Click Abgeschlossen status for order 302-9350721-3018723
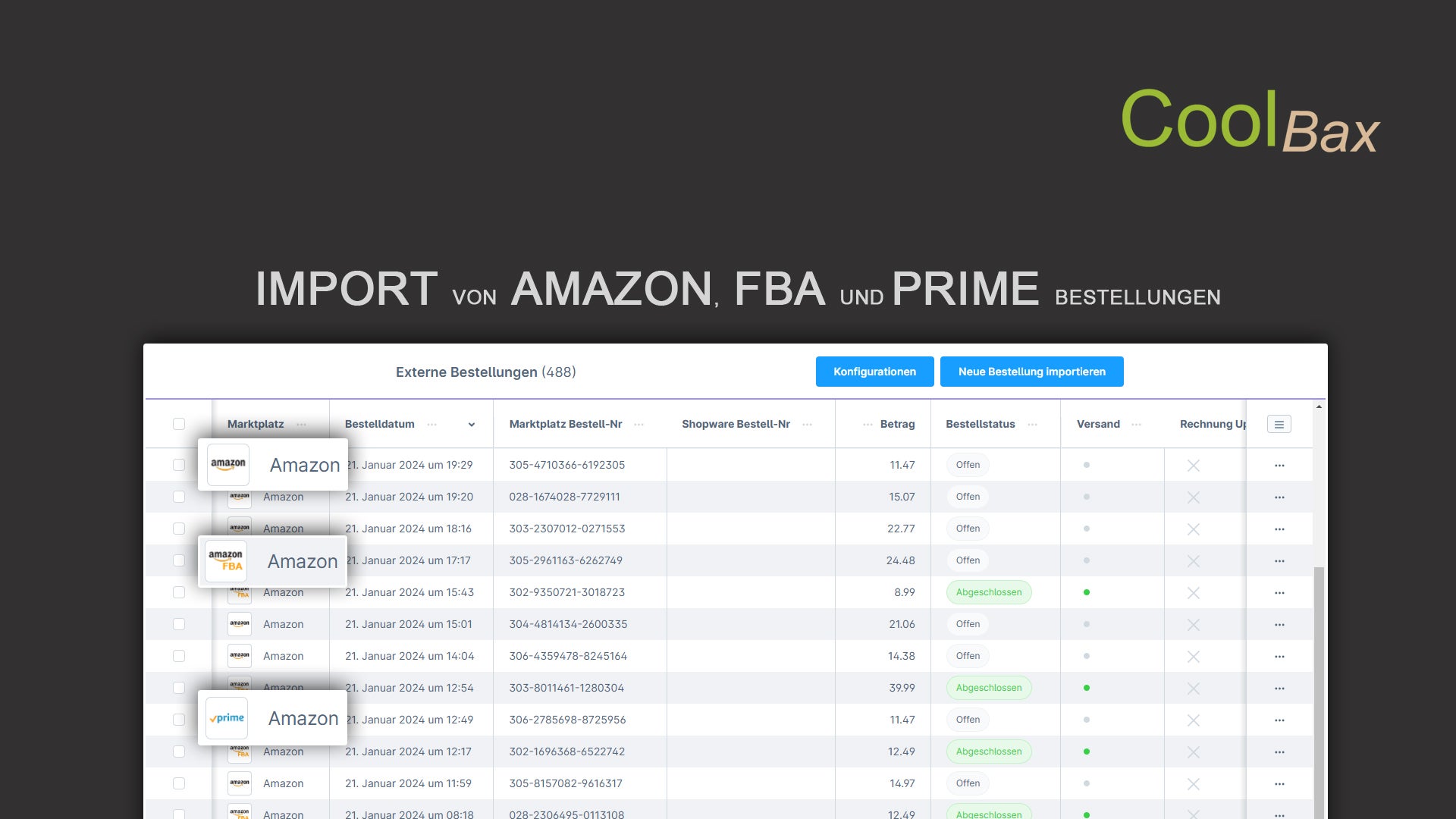 (x=989, y=592)
